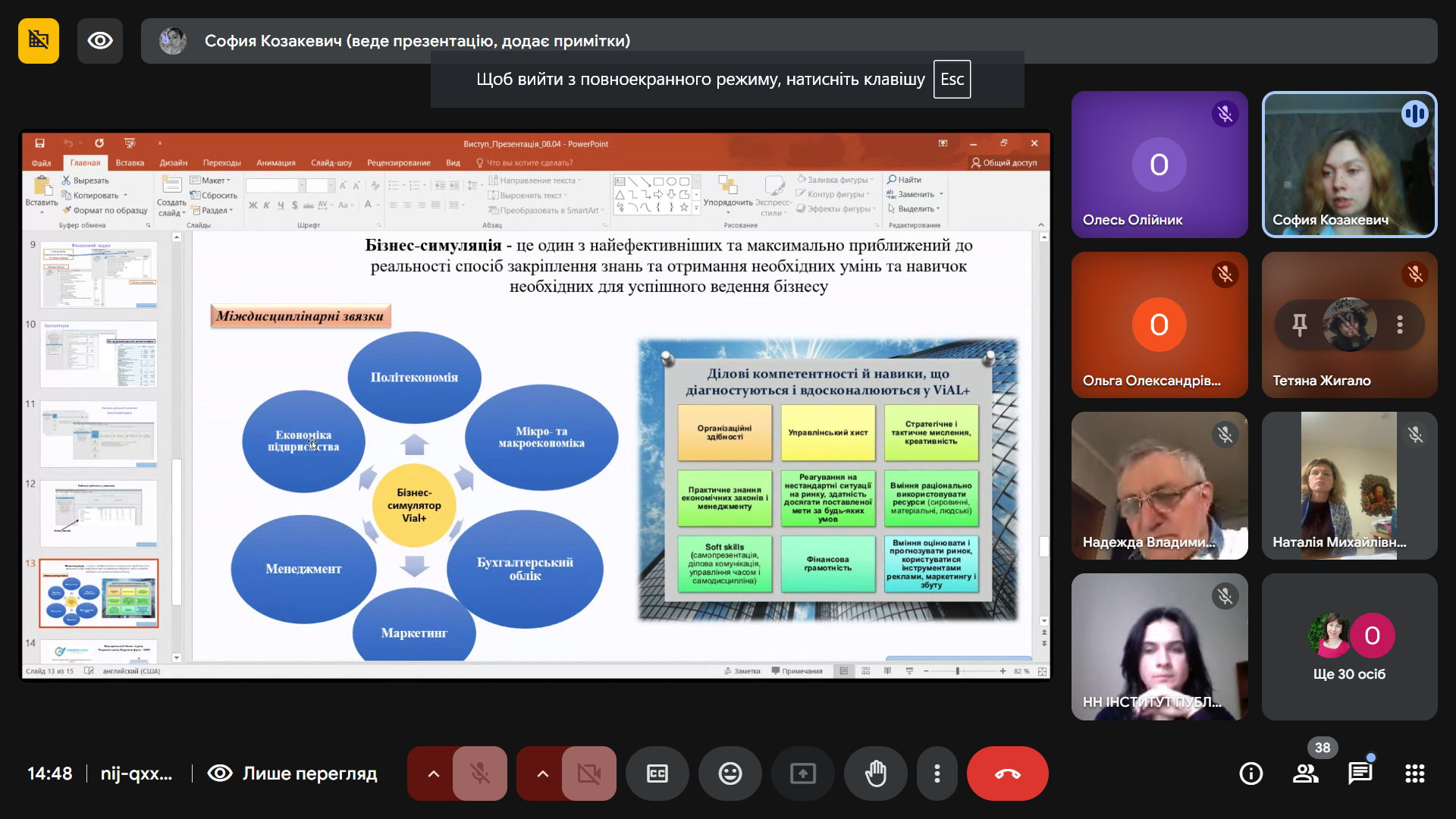Toggle the eye visibility button at top

click(x=100, y=40)
